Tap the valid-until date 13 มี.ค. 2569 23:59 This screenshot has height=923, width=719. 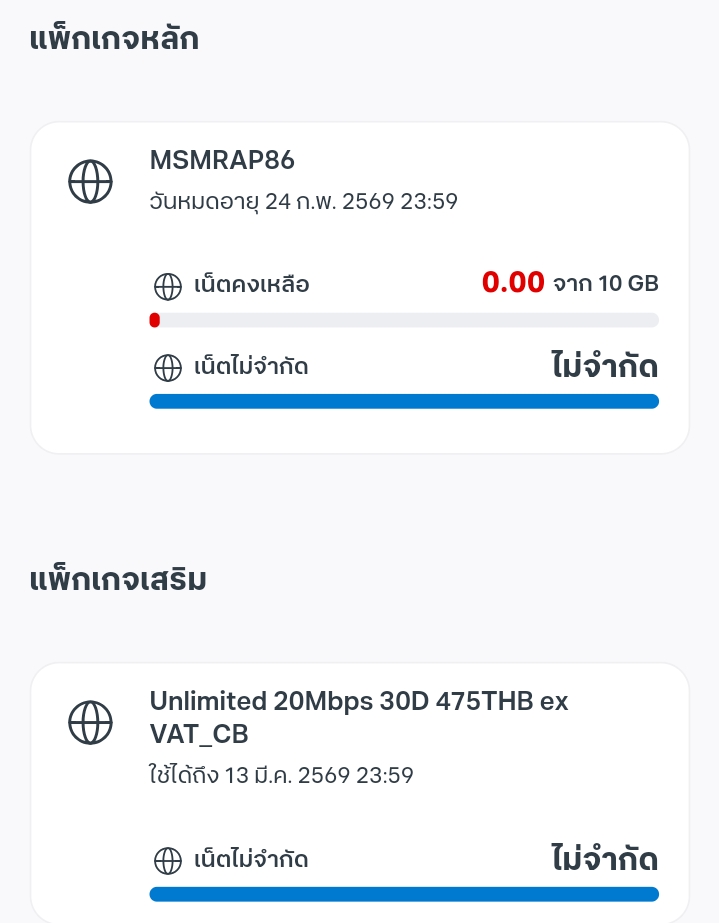(281, 775)
